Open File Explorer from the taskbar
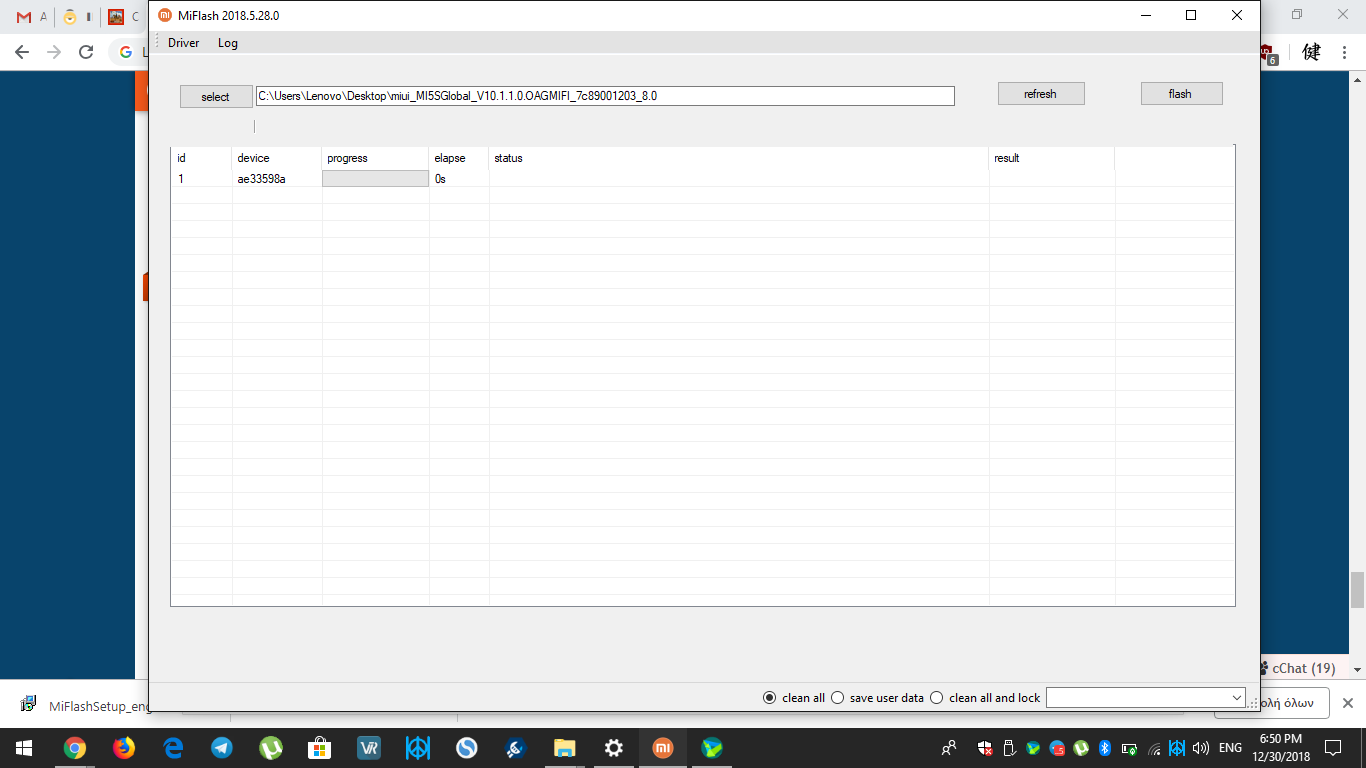Screen dimensions: 1366x768 pos(564,747)
